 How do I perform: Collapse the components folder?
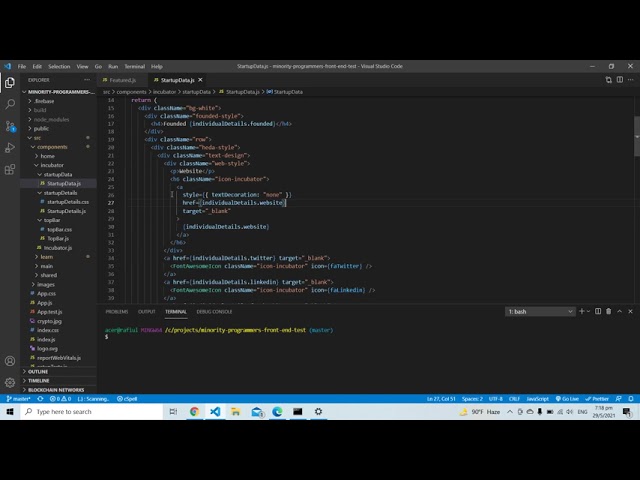pyautogui.click(x=52, y=147)
